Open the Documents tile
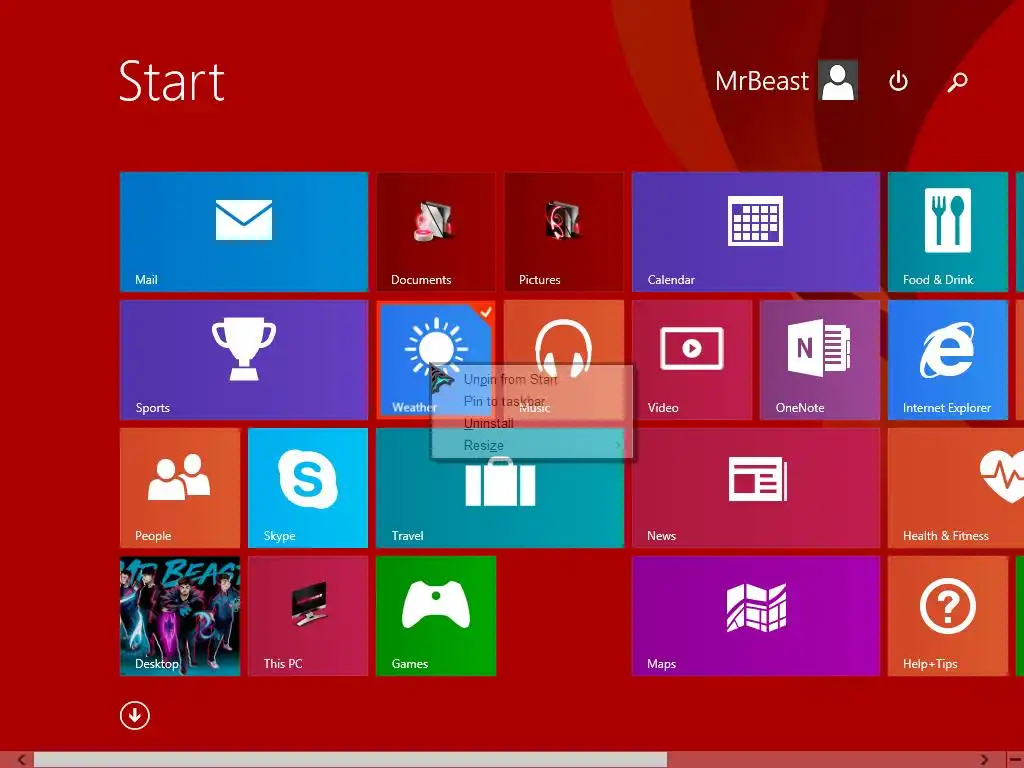 point(436,231)
